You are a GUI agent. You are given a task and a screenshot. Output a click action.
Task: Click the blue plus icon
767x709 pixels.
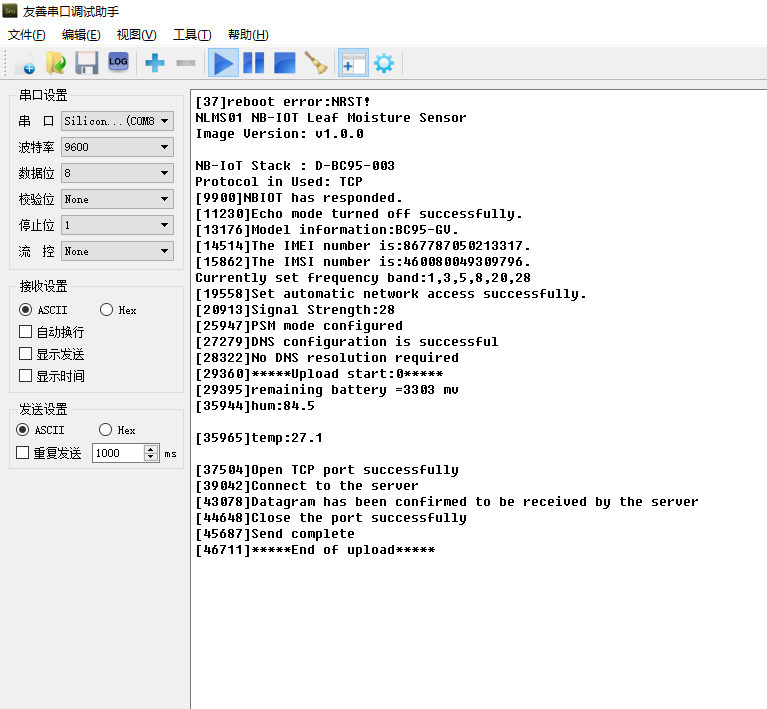(155, 63)
